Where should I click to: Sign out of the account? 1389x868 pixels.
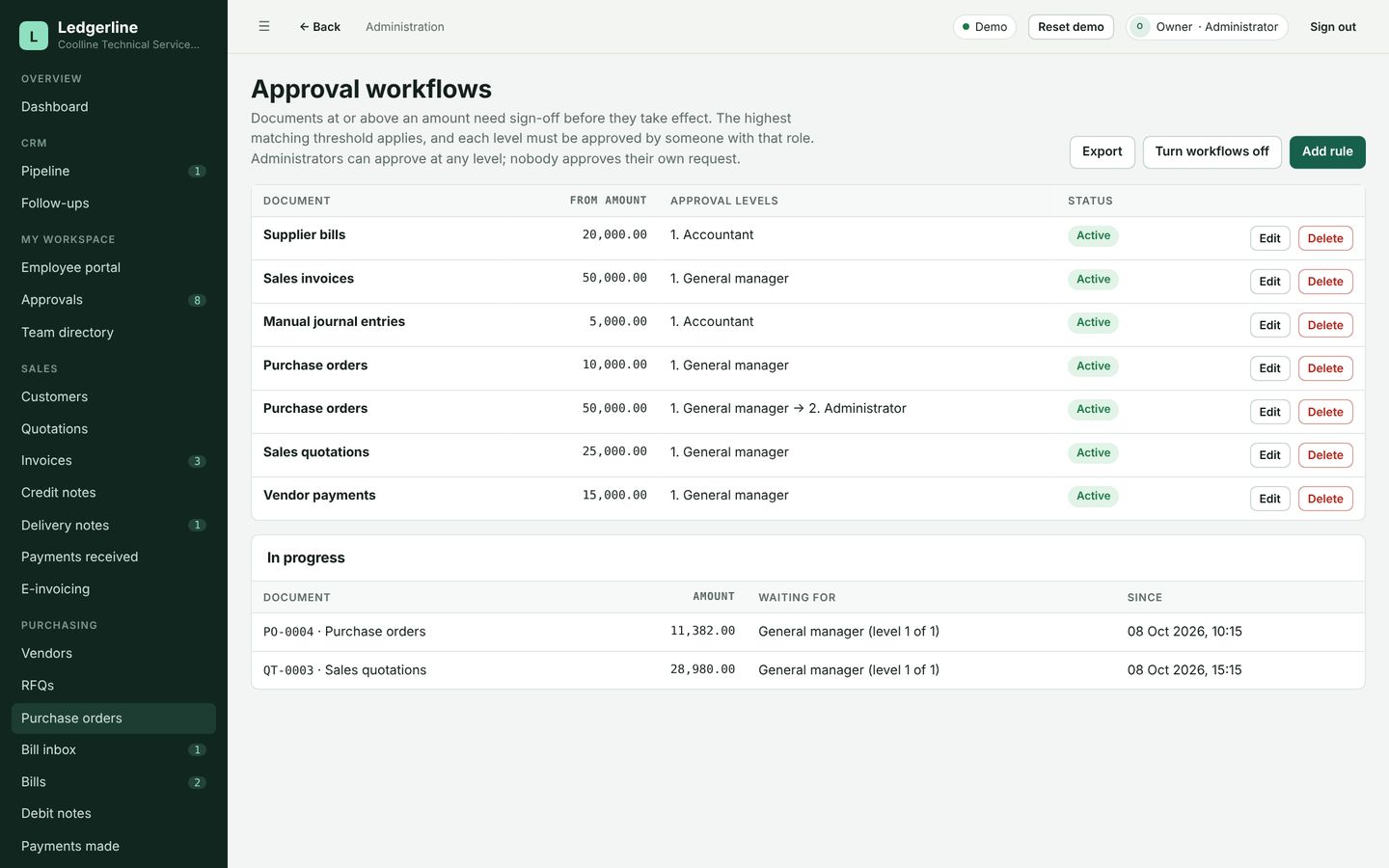[x=1333, y=27]
